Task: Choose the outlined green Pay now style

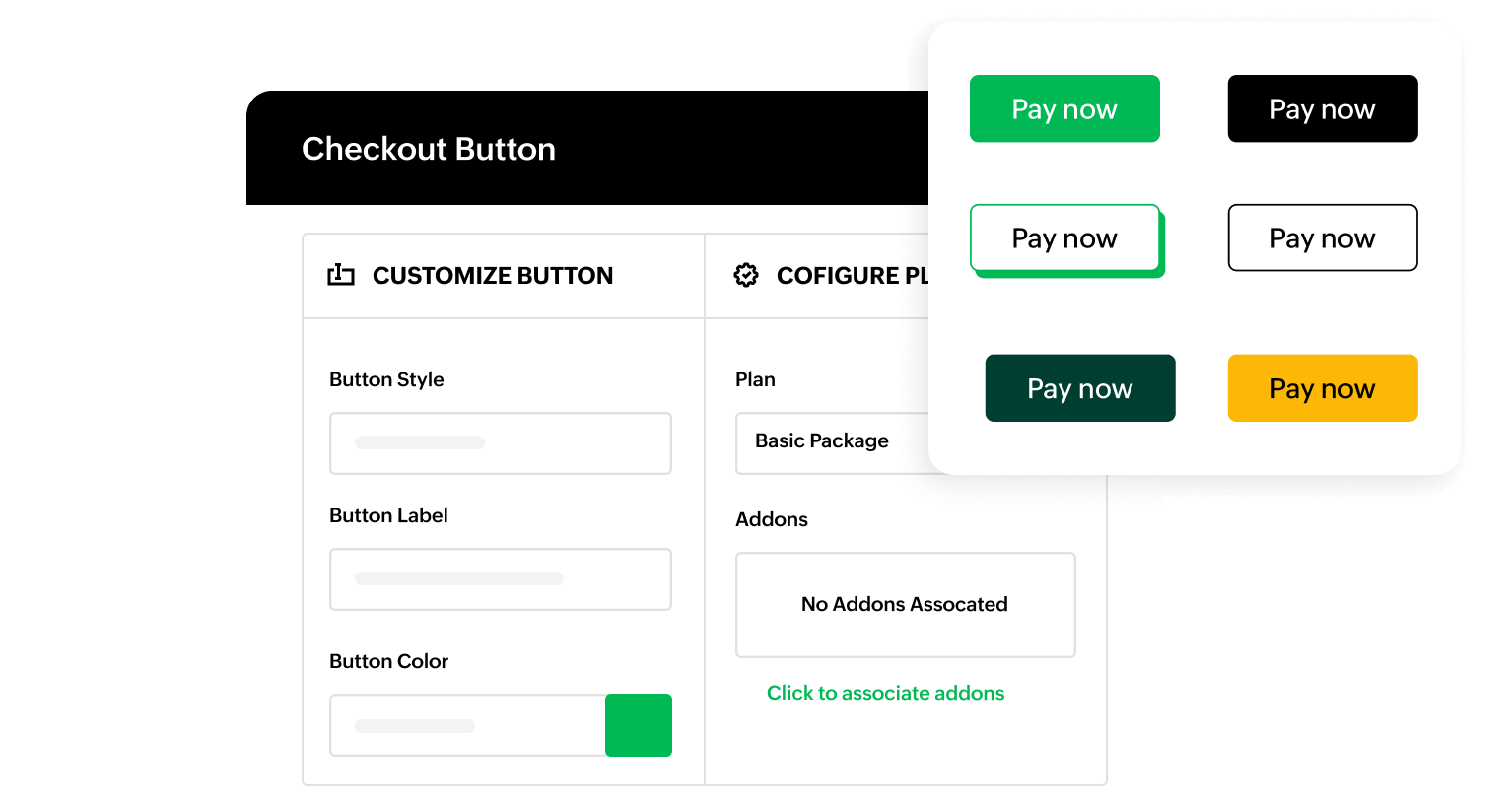Action: click(1064, 237)
